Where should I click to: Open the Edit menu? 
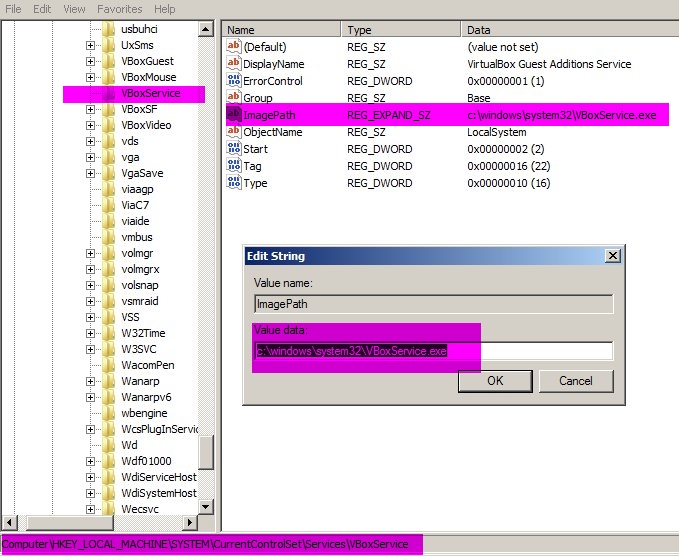click(42, 9)
